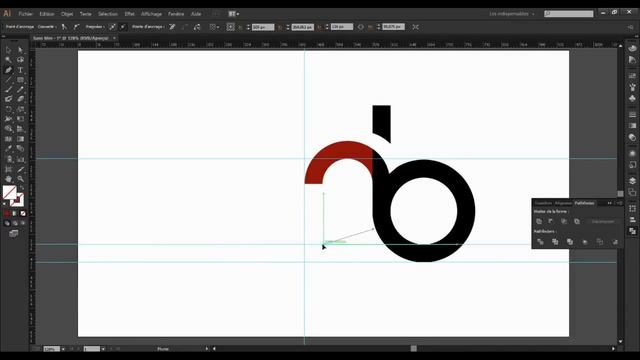Screen dimensions: 640x360
Task: Click the X coordinate field
Action: [263, 27]
